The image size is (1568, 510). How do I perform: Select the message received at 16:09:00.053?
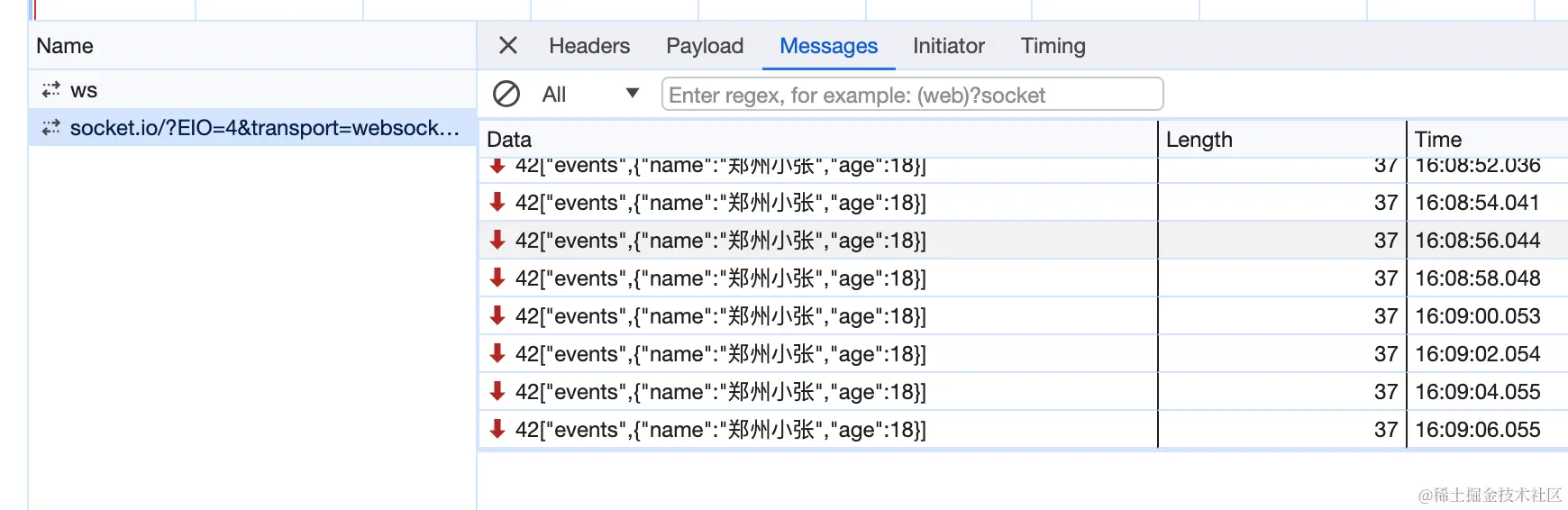click(x=721, y=316)
